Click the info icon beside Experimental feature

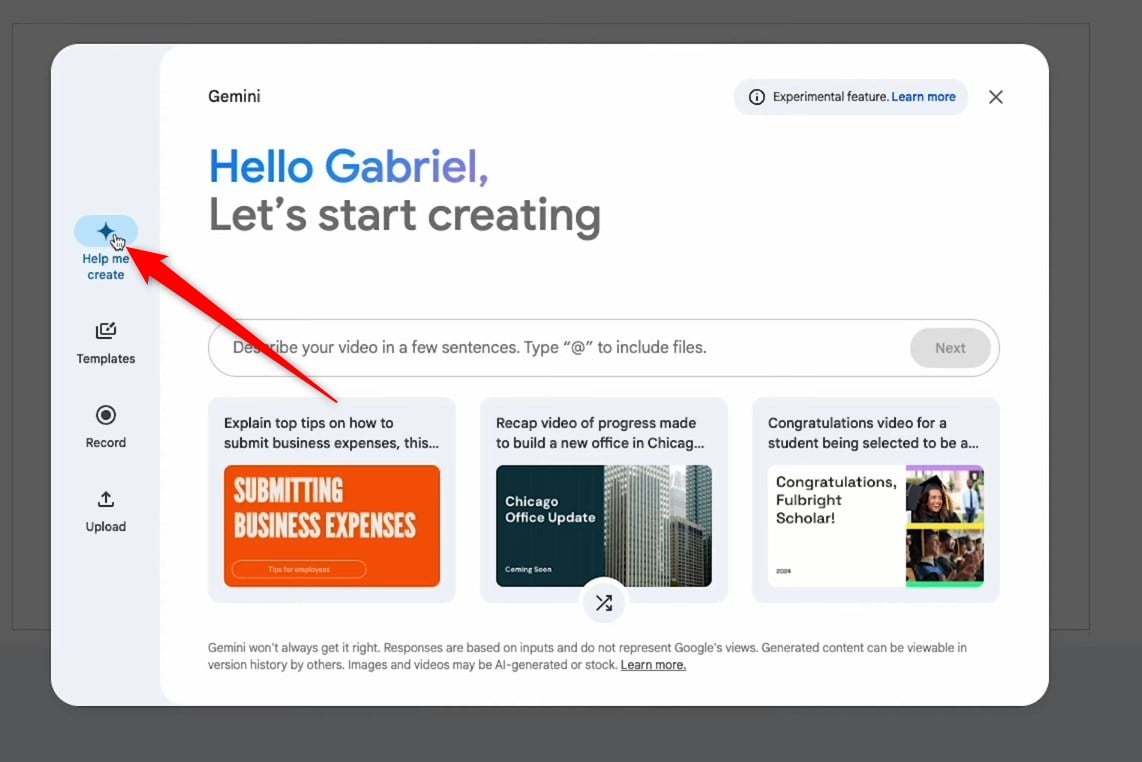pyautogui.click(x=757, y=97)
